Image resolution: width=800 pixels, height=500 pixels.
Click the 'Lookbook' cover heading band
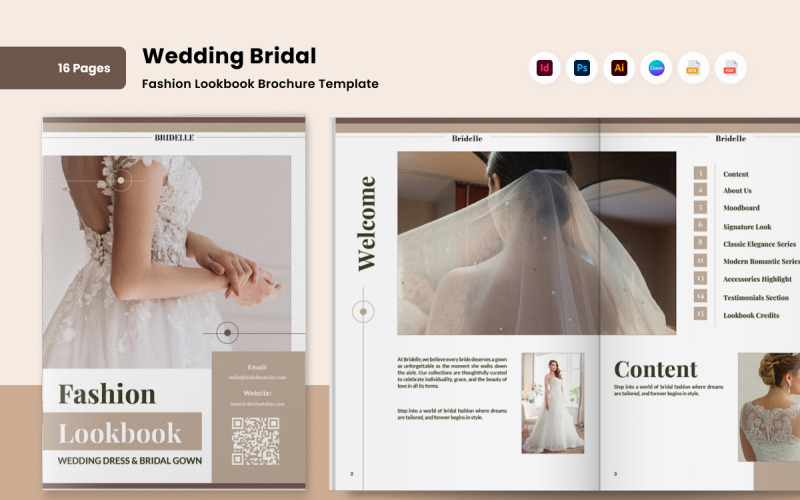(122, 432)
